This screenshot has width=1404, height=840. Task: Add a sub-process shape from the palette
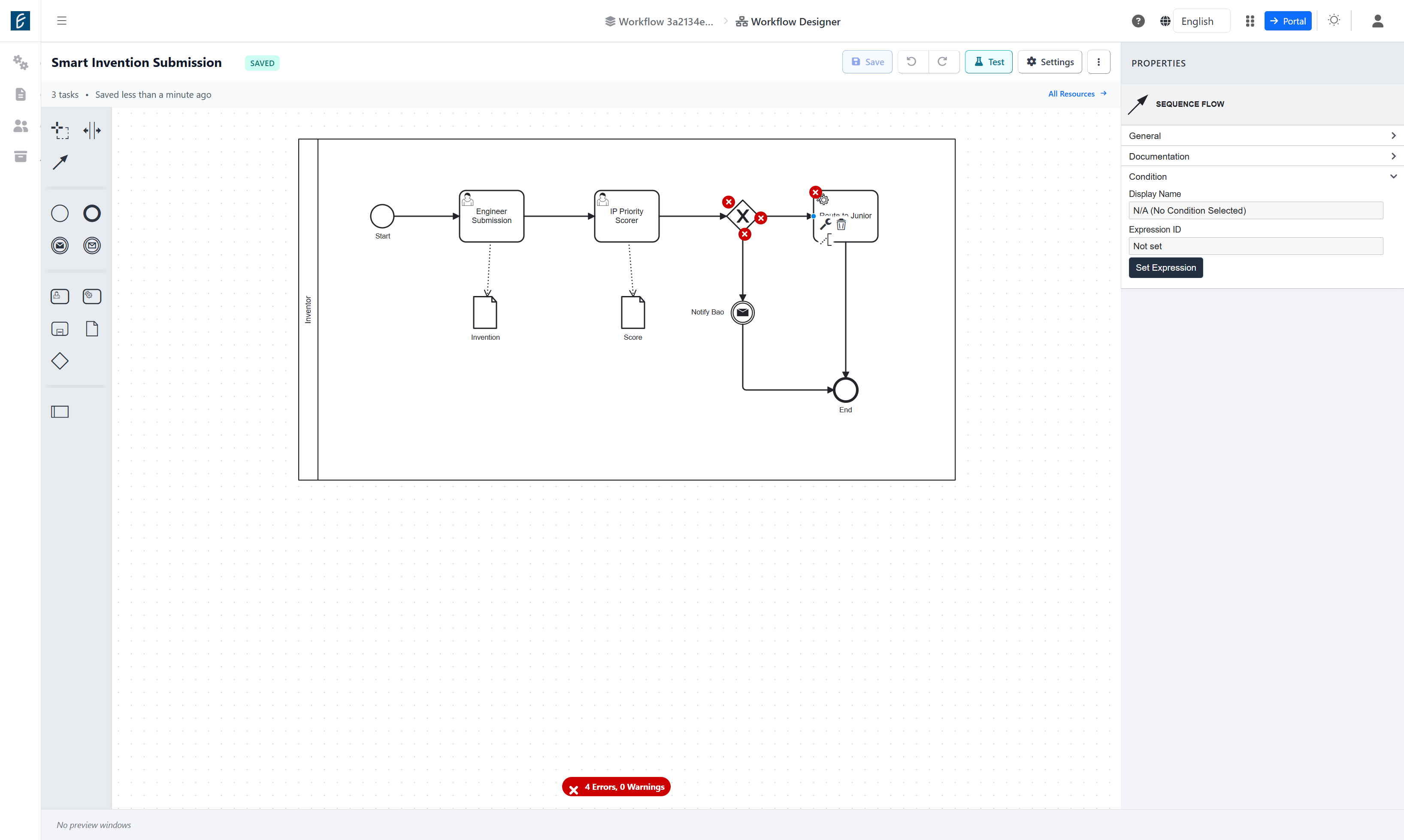point(60,329)
